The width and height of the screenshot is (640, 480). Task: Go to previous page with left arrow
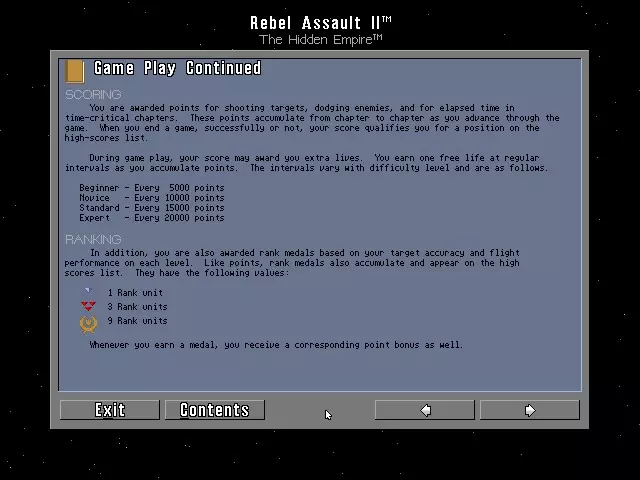point(424,409)
